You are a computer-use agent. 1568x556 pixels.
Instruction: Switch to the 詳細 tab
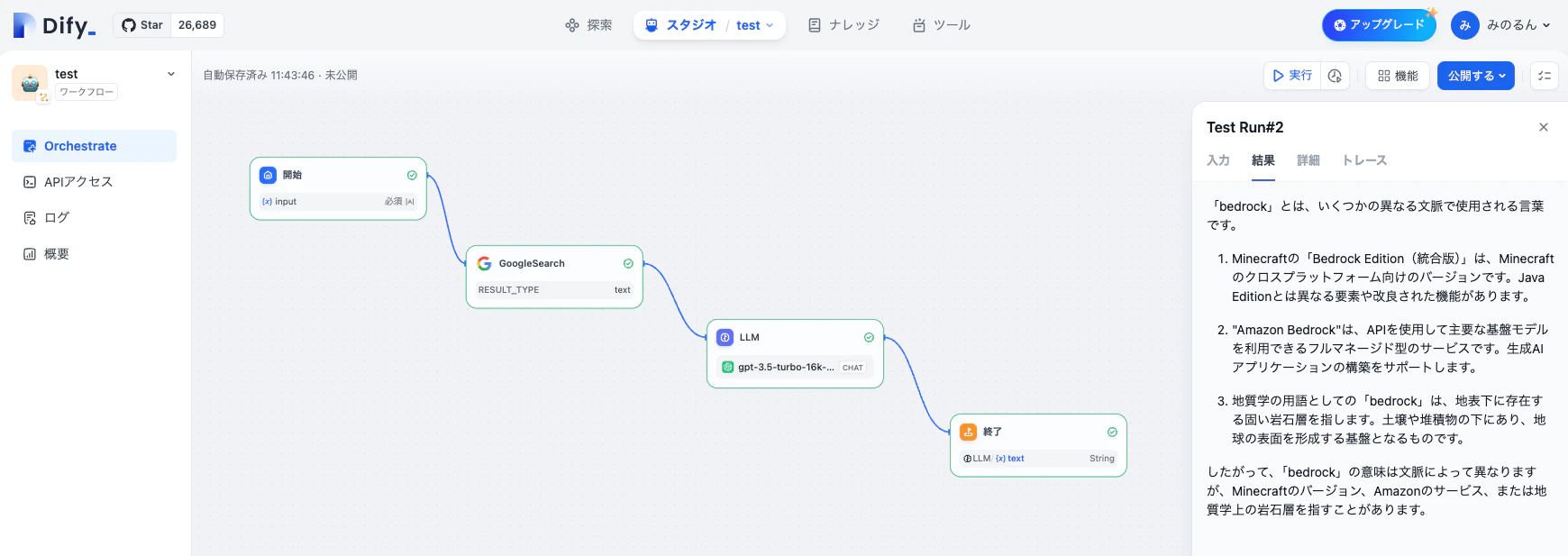tap(1308, 160)
